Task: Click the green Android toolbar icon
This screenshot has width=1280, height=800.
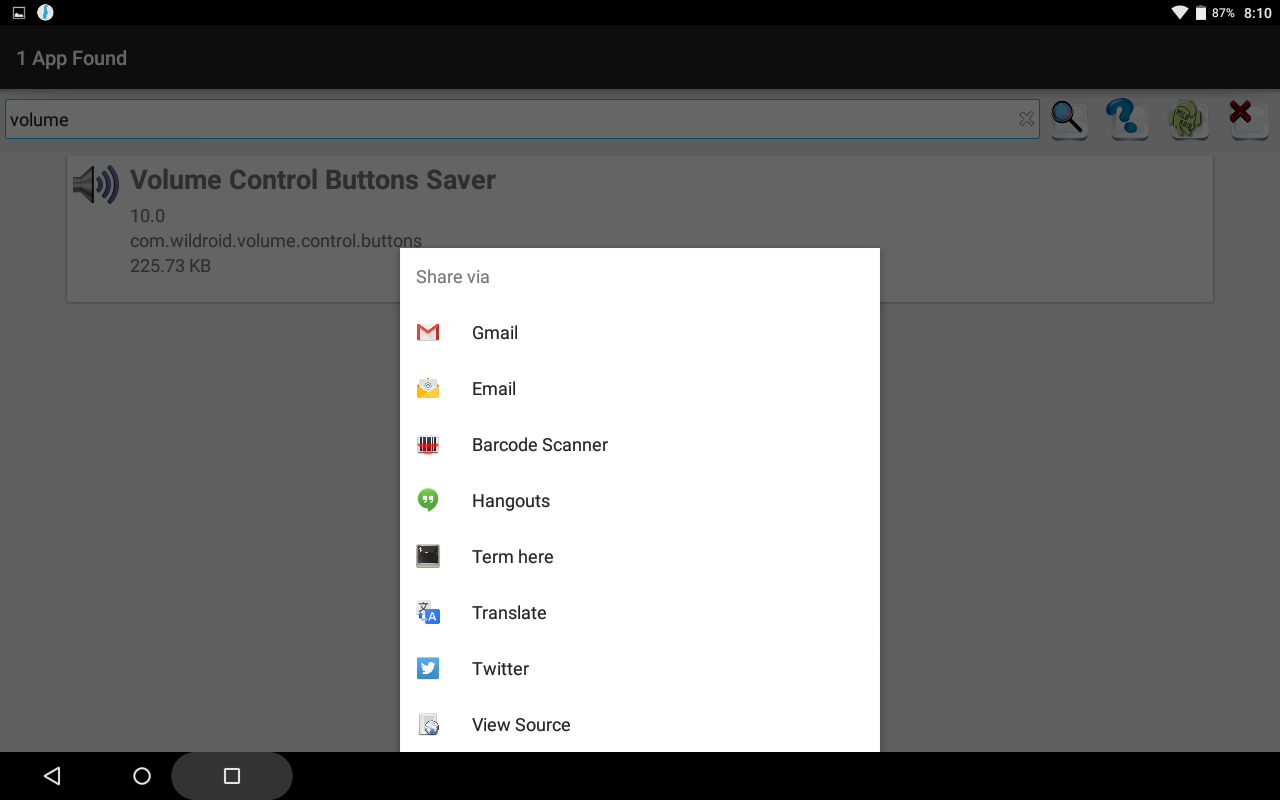Action: pos(1188,119)
